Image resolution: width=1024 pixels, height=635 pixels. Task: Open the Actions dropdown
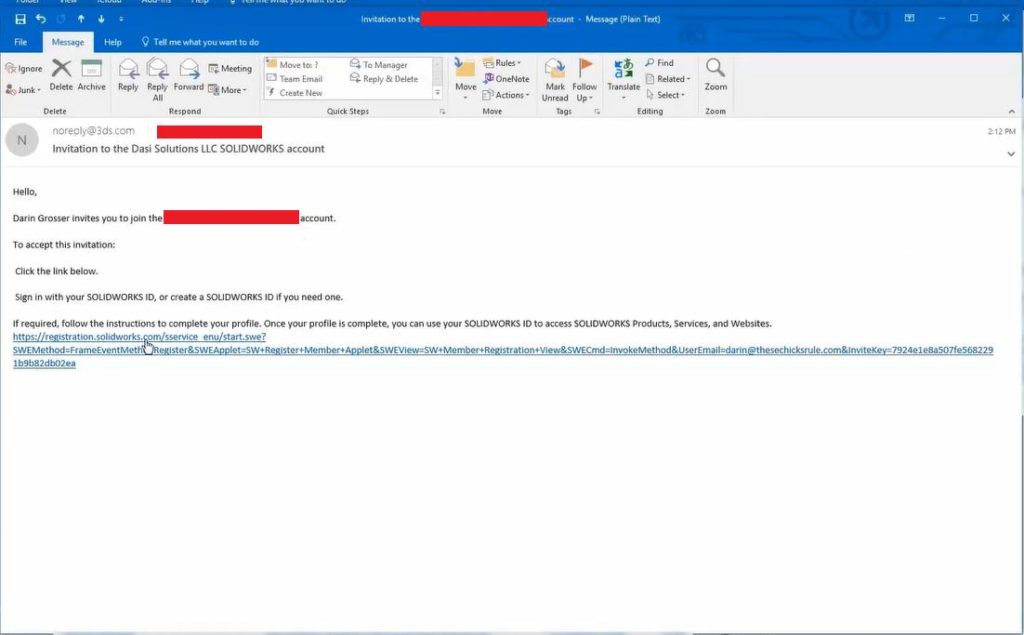(x=506, y=95)
